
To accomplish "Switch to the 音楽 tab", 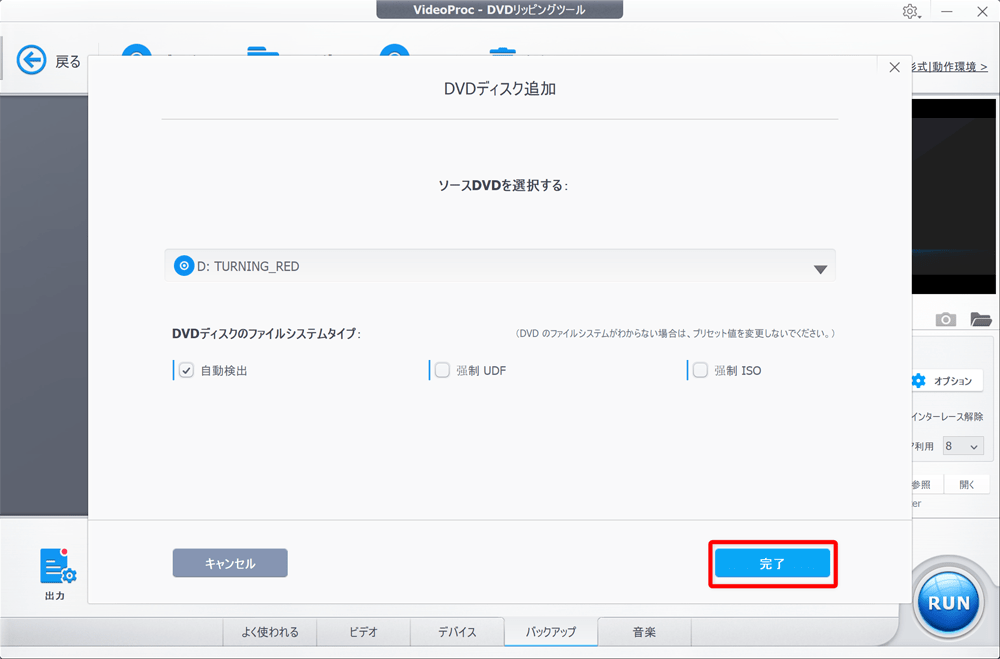I will pos(644,632).
